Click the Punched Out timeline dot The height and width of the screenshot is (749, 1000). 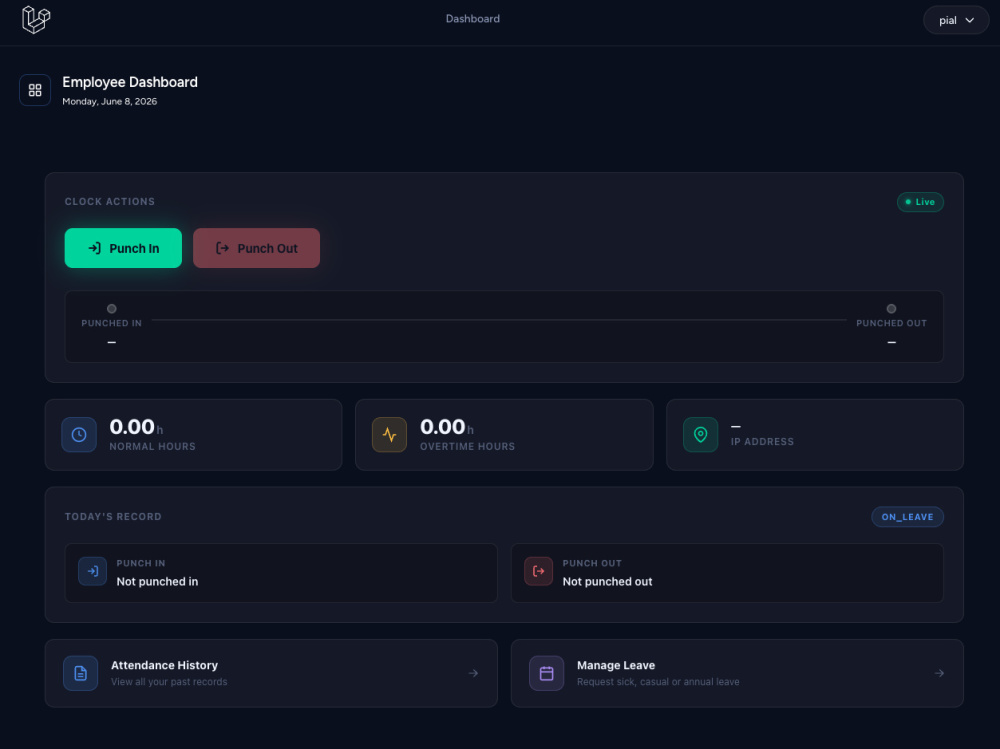coord(892,309)
